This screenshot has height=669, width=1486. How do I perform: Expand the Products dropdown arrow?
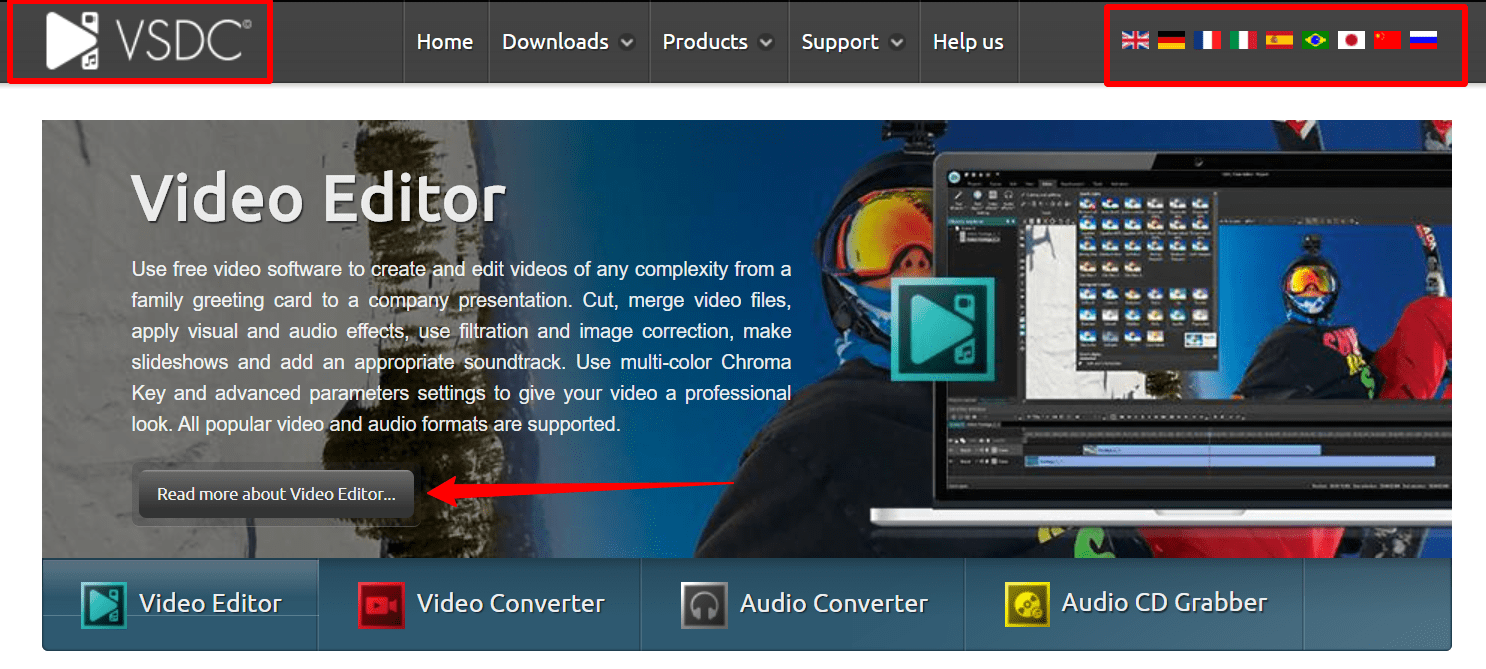(766, 43)
